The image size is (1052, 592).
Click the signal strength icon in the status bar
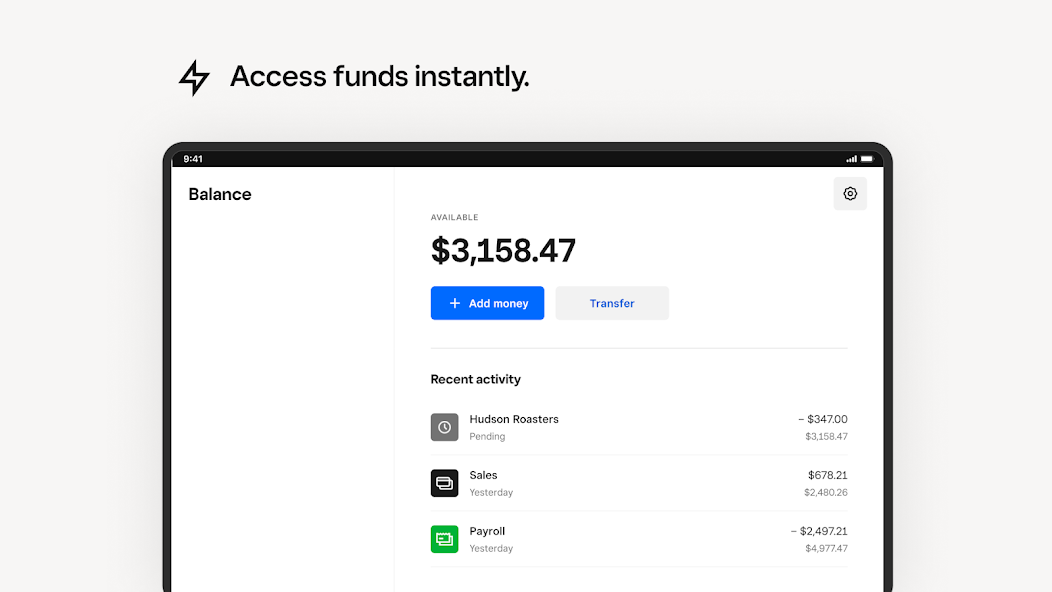(851, 159)
